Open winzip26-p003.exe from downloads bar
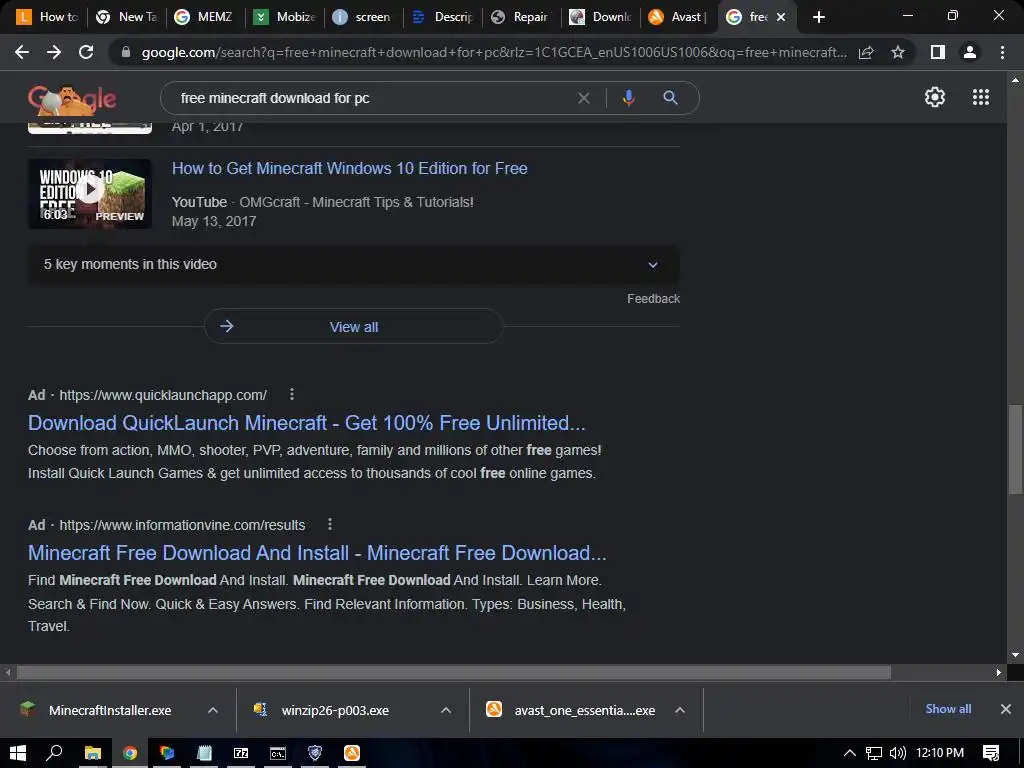Viewport: 1024px width, 768px height. click(335, 710)
